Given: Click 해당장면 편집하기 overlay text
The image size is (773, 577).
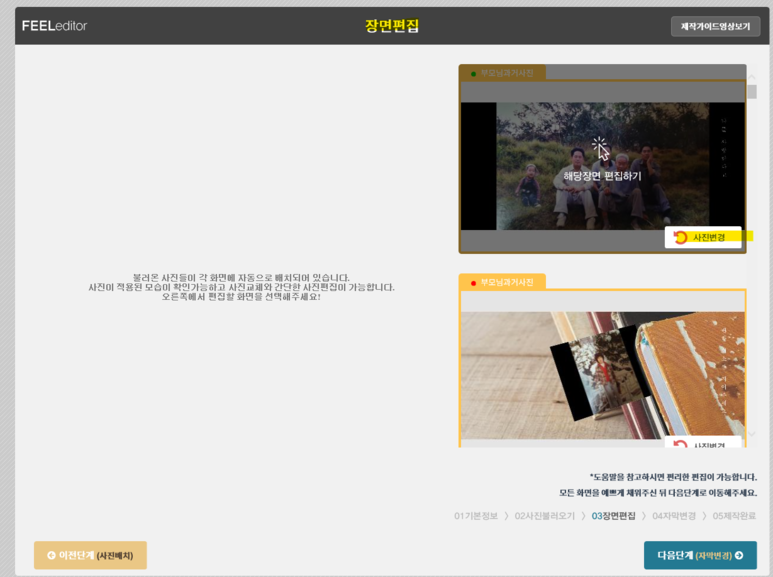Looking at the screenshot, I should 602,176.
